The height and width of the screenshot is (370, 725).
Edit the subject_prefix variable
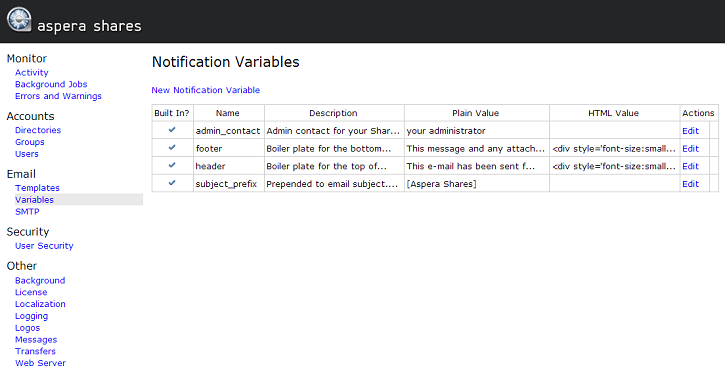click(690, 184)
